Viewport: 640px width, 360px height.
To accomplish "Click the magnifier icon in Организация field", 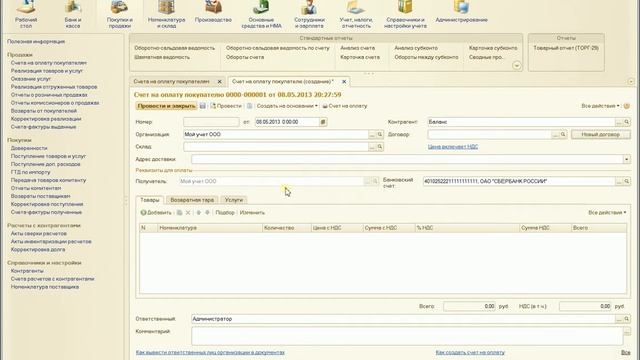I will click(x=380, y=134).
